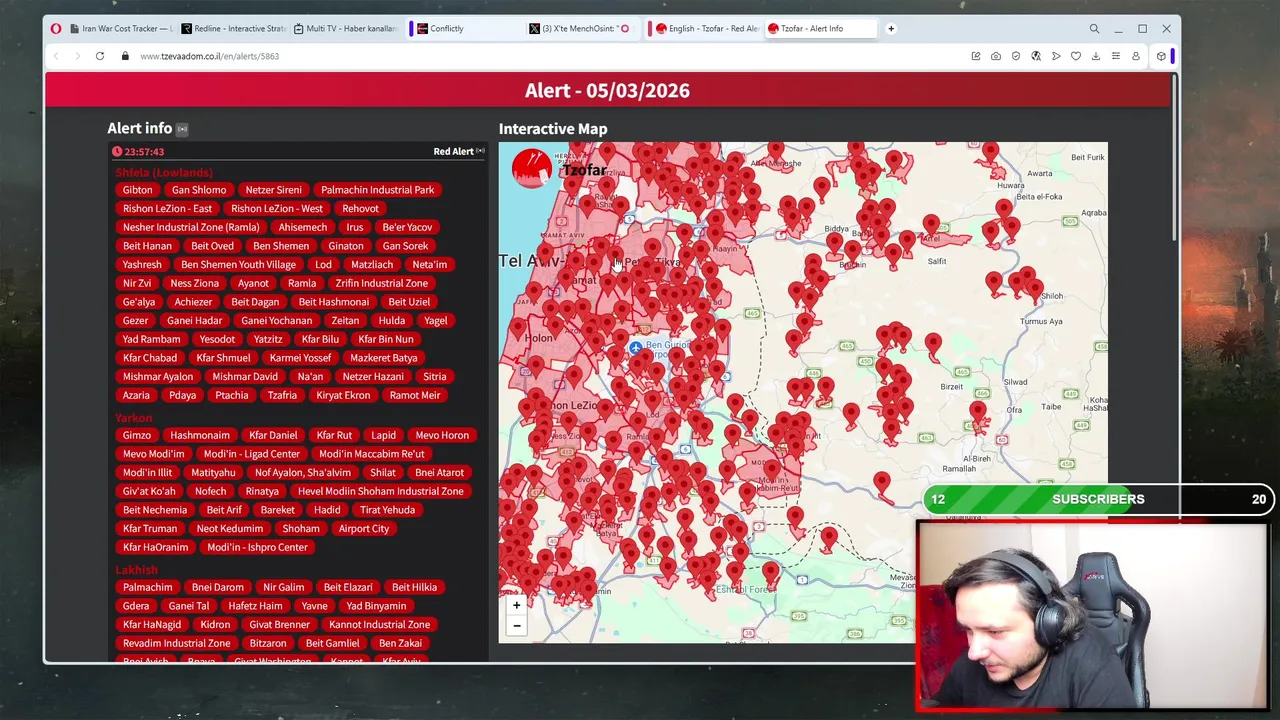Viewport: 1280px width, 720px height.
Task: Click the 23:57:43 alert timestamp
Action: 144,152
